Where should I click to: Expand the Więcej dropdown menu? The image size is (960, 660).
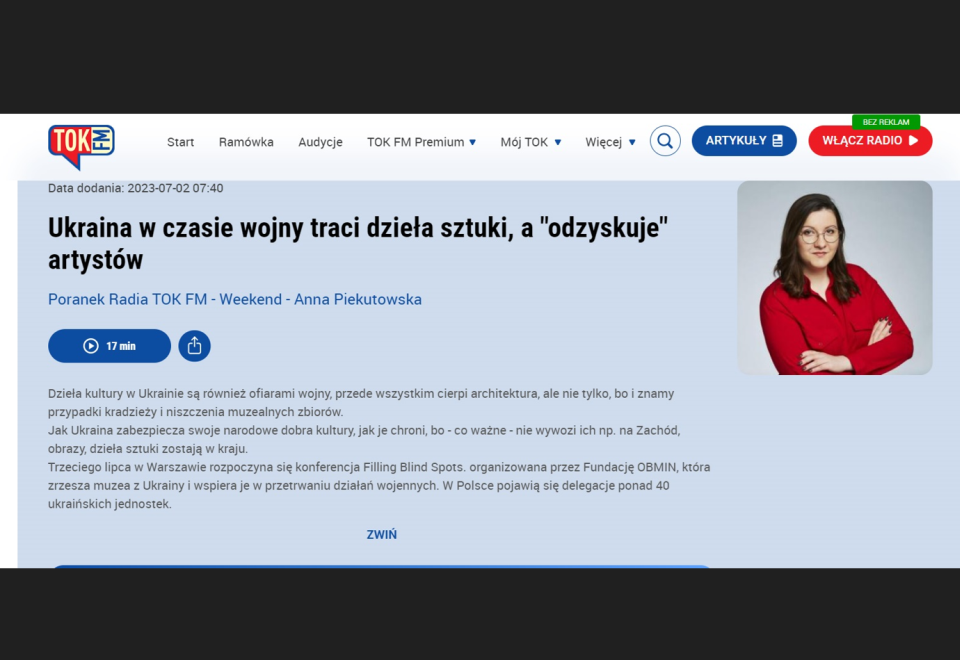610,142
